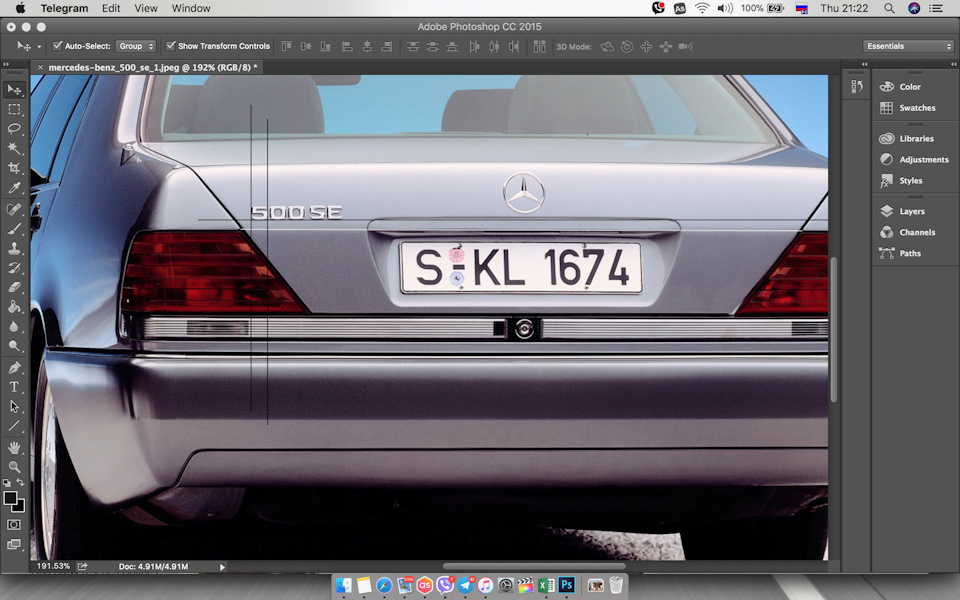The image size is (960, 600).
Task: Open the Swatches panel
Action: (915, 108)
